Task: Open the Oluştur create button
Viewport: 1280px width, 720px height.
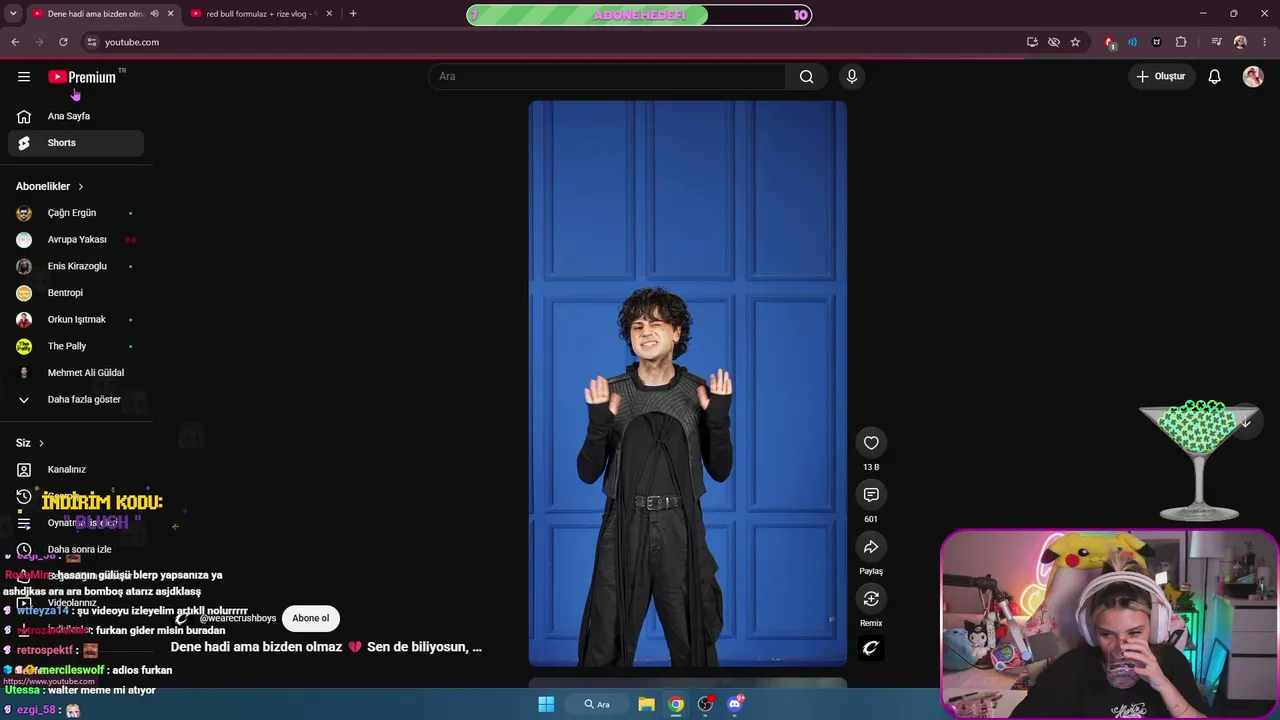Action: click(x=1160, y=77)
